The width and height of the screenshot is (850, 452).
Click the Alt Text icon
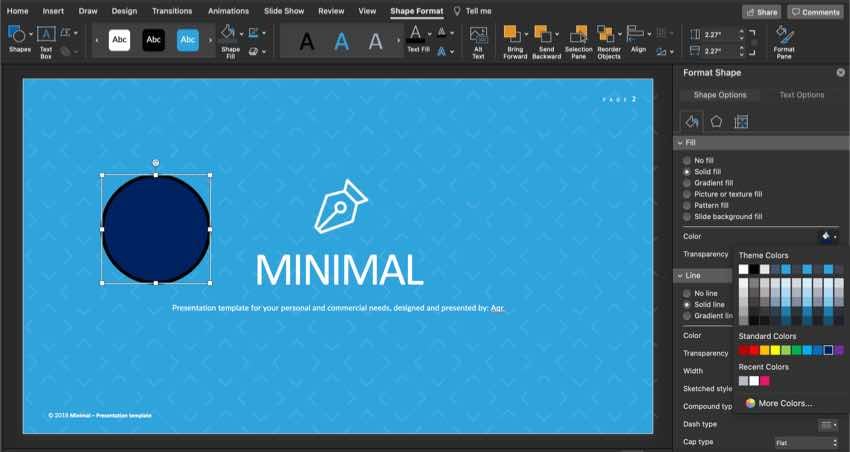pos(478,36)
